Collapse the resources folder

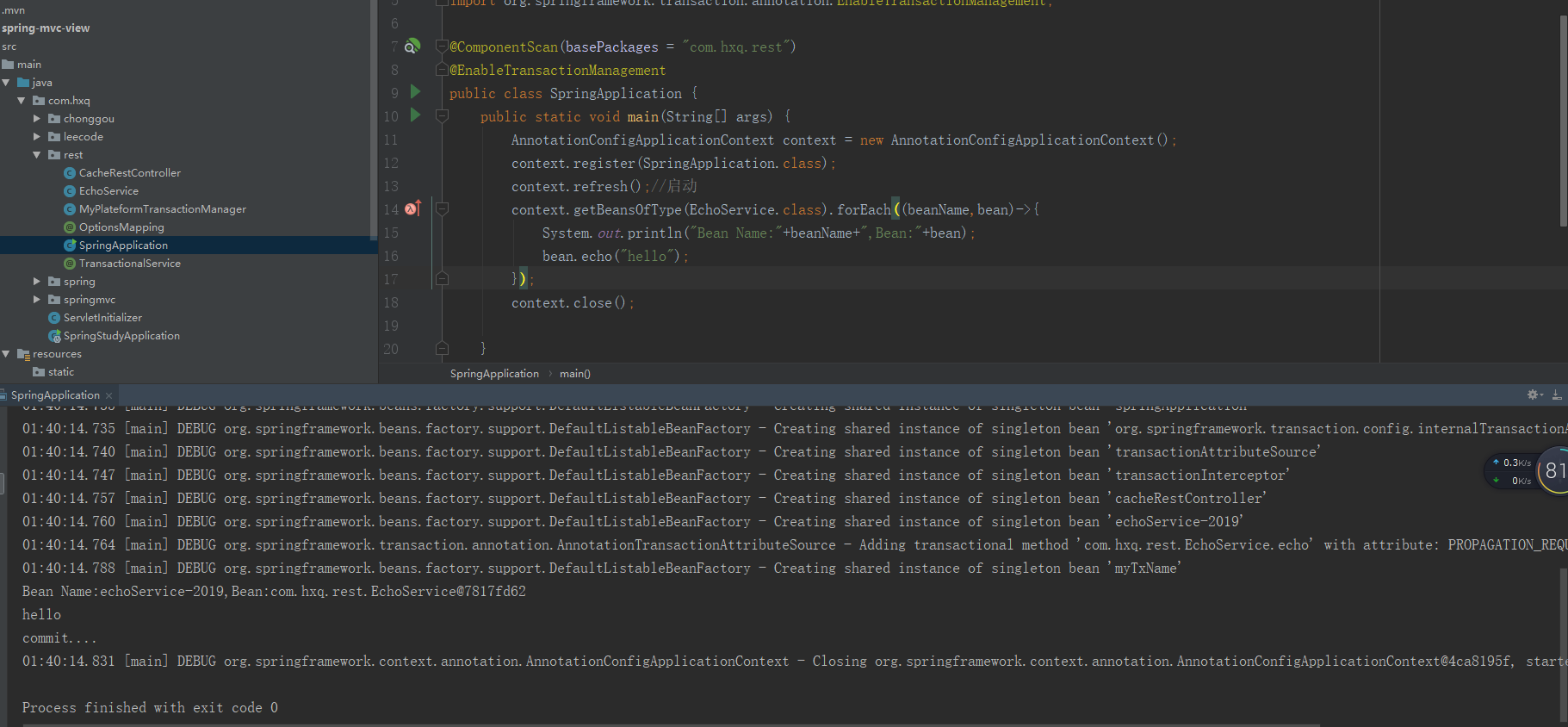click(6, 354)
